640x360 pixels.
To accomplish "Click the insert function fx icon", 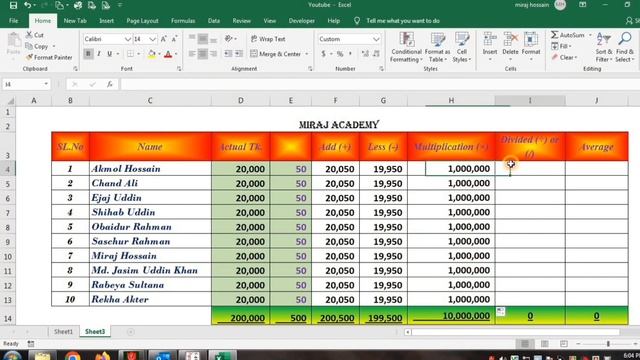I will [110, 84].
